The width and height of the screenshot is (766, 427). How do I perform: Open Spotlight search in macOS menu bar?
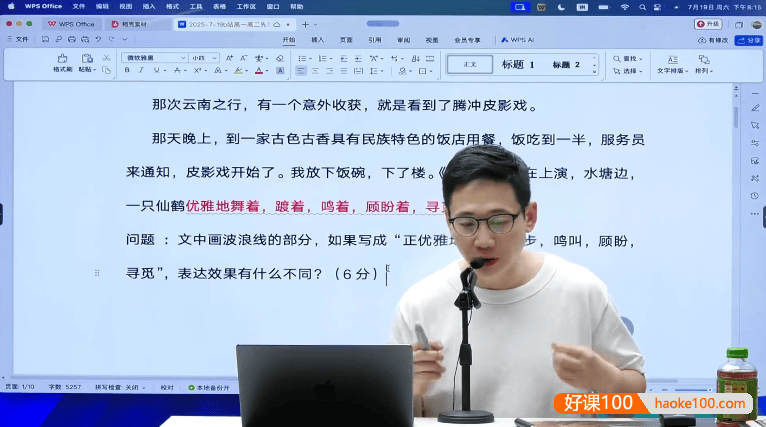point(642,7)
